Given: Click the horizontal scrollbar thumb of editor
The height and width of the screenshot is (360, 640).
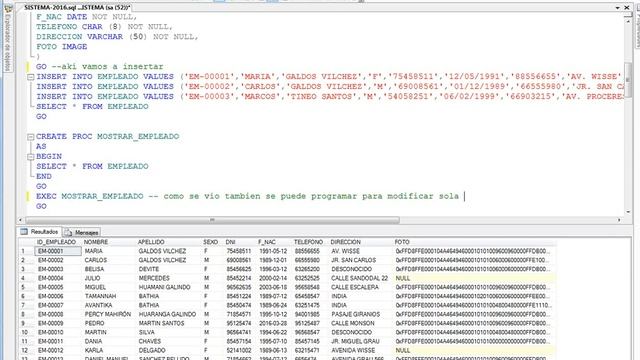Looking at the screenshot, I should click(212, 220).
